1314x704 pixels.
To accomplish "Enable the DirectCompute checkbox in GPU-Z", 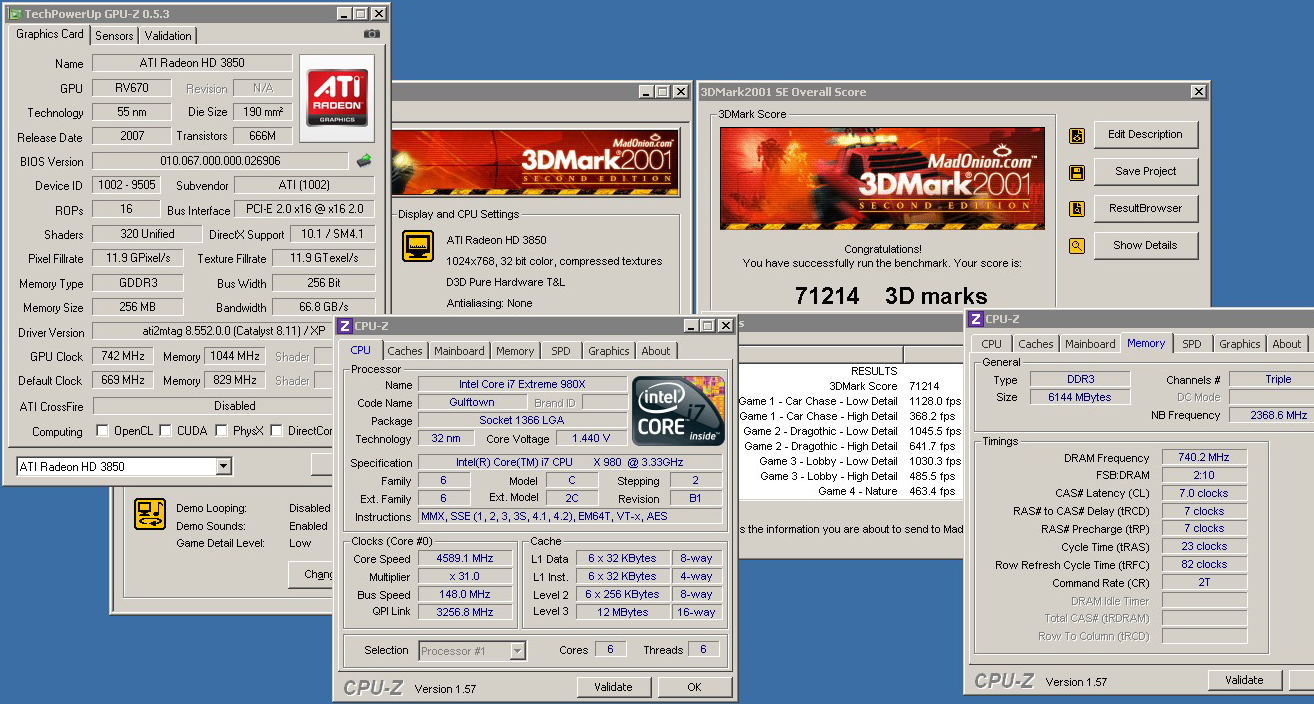I will (x=276, y=431).
